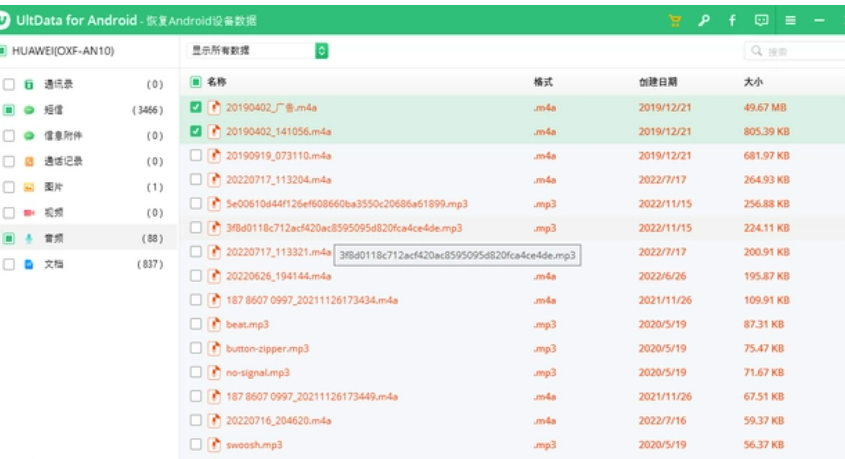Click the Facebook icon in title bar

[x=732, y=20]
